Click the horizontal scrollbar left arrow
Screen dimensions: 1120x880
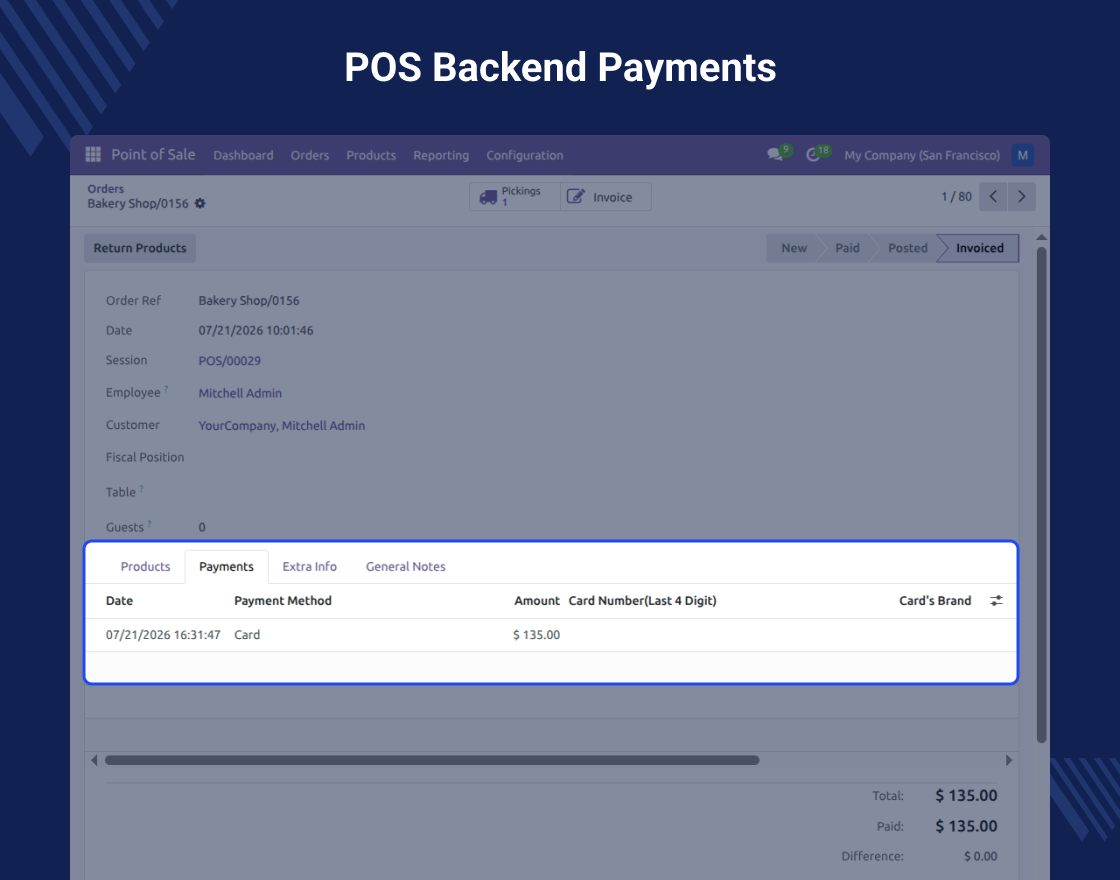coord(94,760)
